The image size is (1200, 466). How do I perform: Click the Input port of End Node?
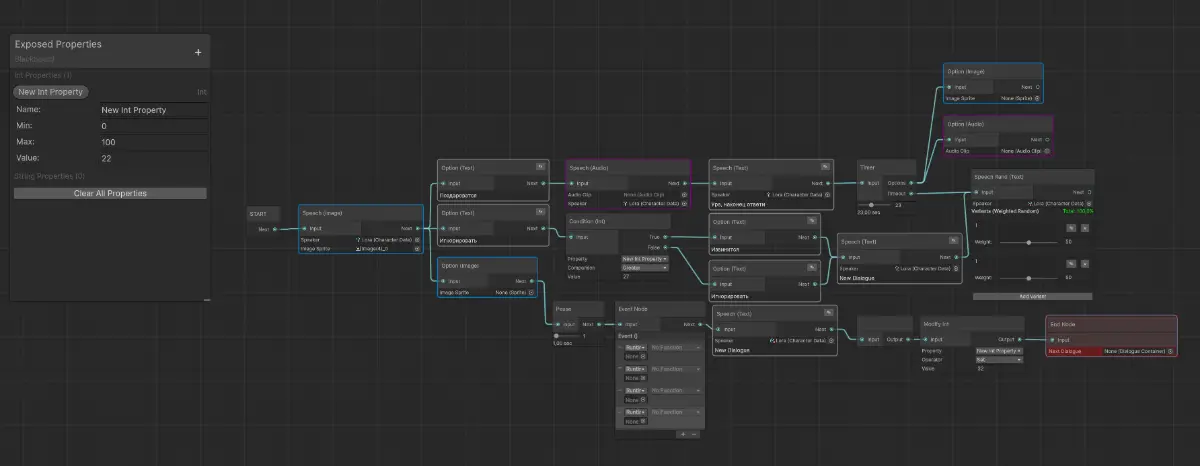(x=1054, y=340)
